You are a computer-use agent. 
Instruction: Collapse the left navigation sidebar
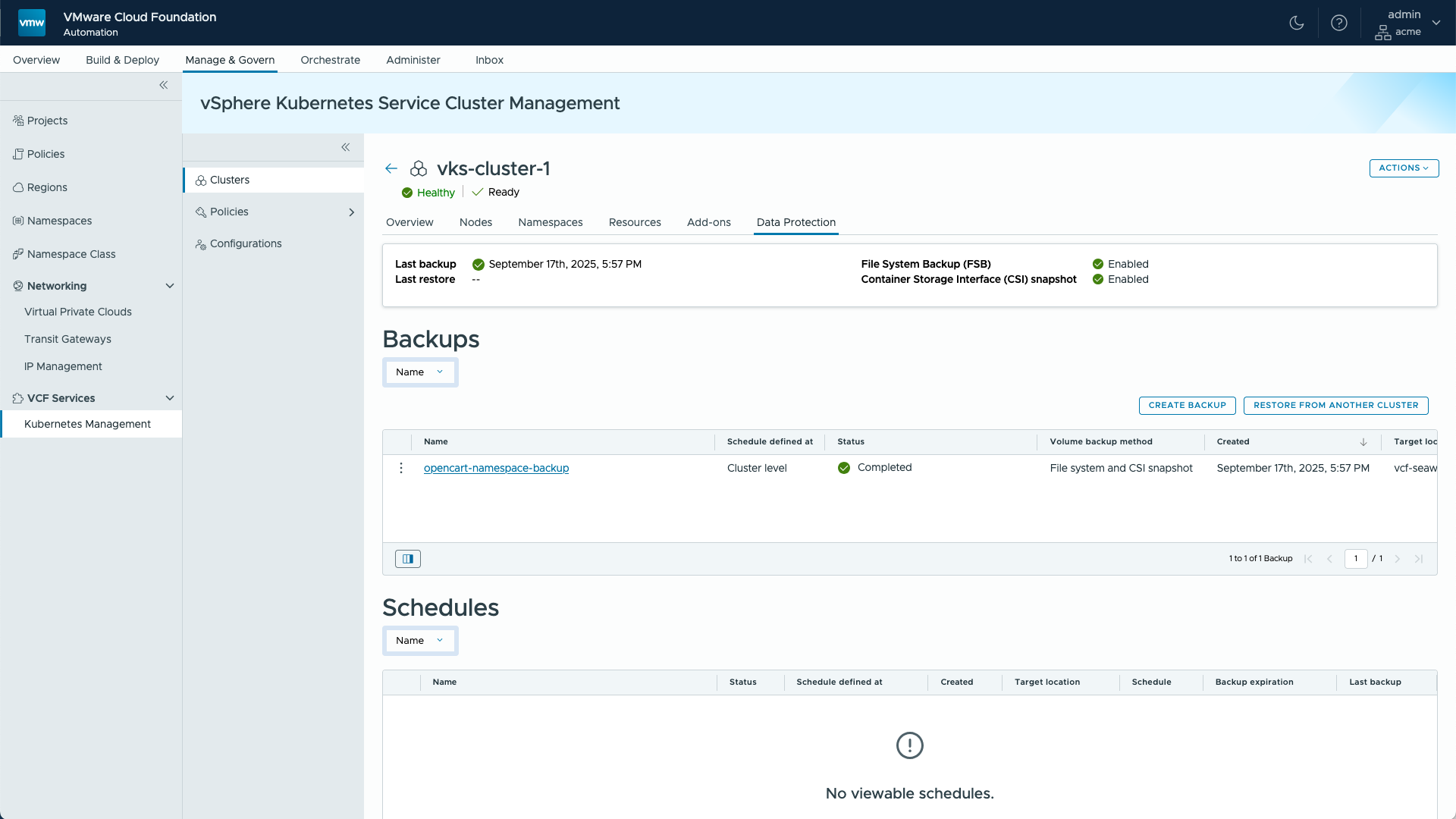tap(163, 85)
